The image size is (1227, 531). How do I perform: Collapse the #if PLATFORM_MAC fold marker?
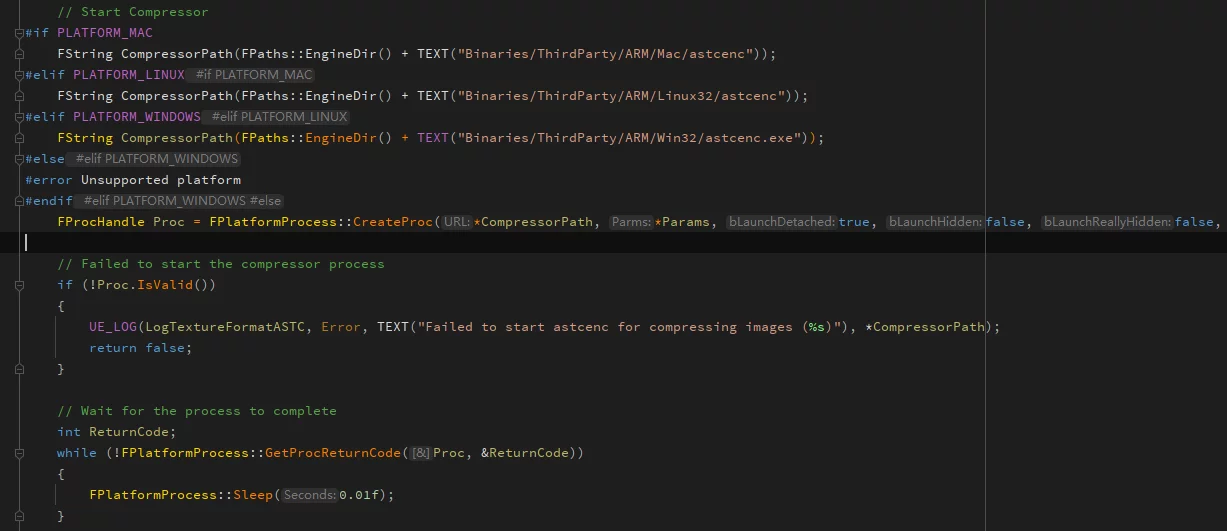pos(19,33)
